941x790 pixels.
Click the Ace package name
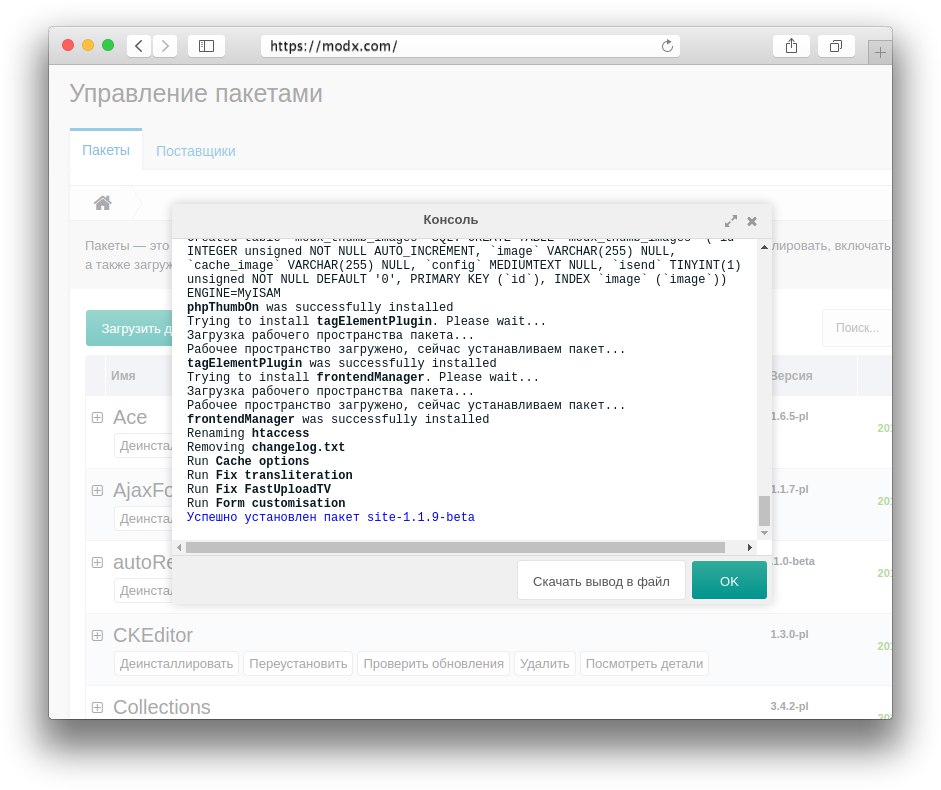tap(130, 417)
